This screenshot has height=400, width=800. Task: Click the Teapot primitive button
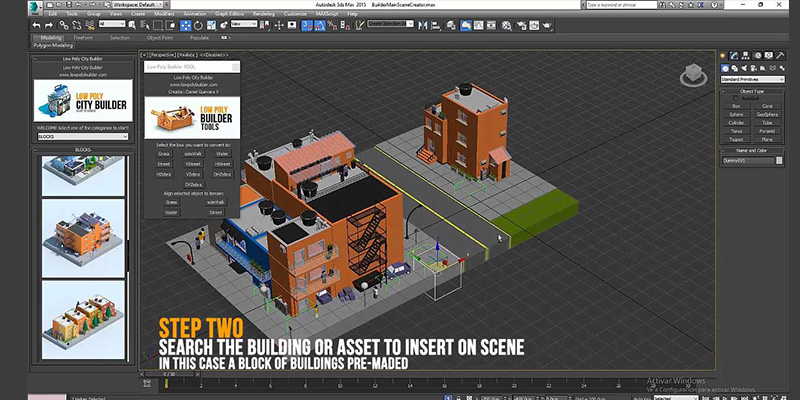point(736,139)
